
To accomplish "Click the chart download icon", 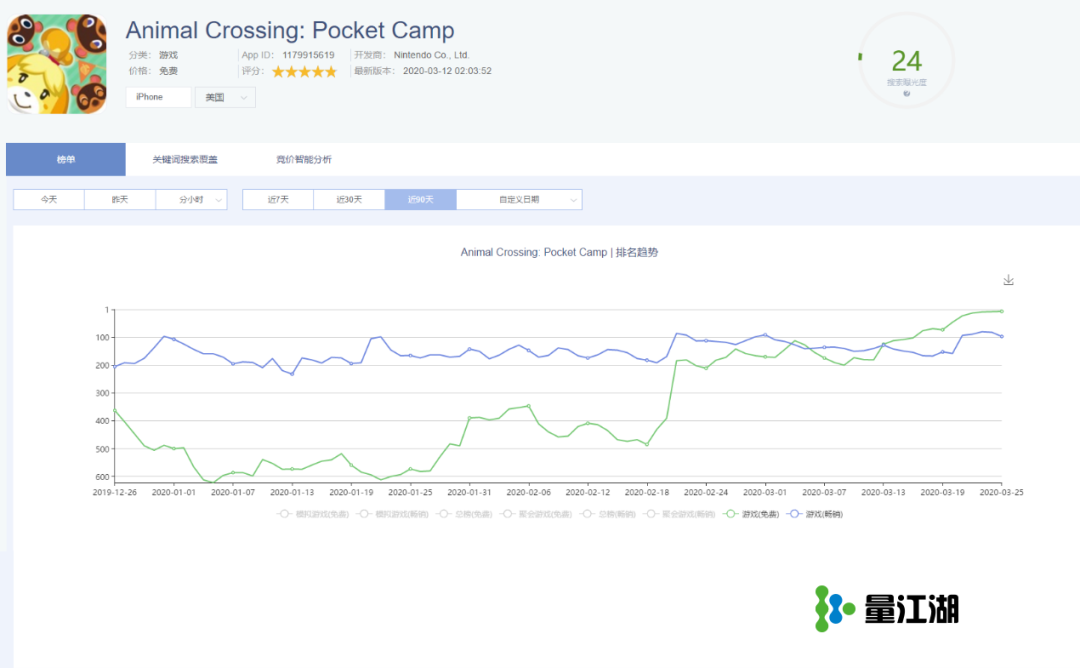I will coord(1008,281).
